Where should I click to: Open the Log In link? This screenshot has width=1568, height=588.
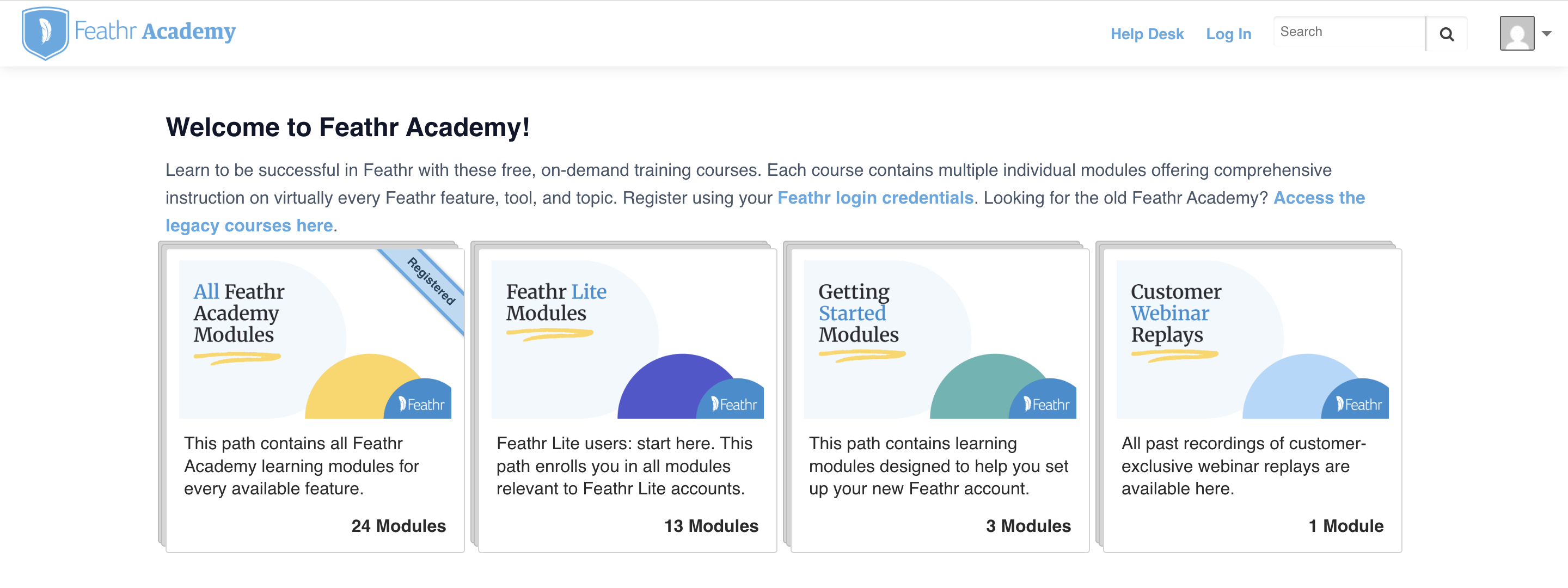pos(1228,34)
